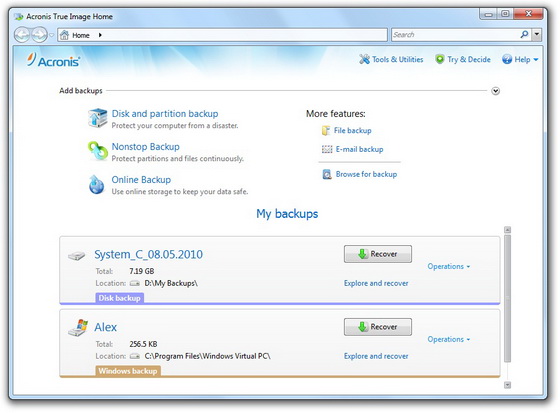This screenshot has height=413, width=560.
Task: Focus the Search input field
Action: tap(455, 35)
